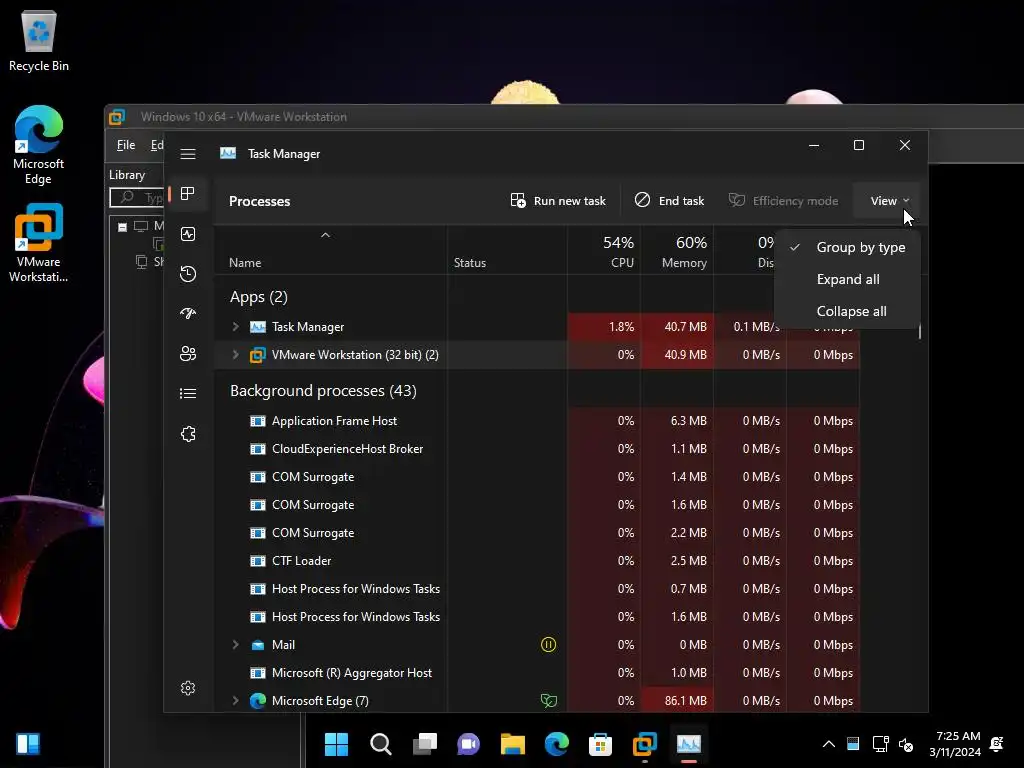Toggle the Group by type option

[848, 248]
